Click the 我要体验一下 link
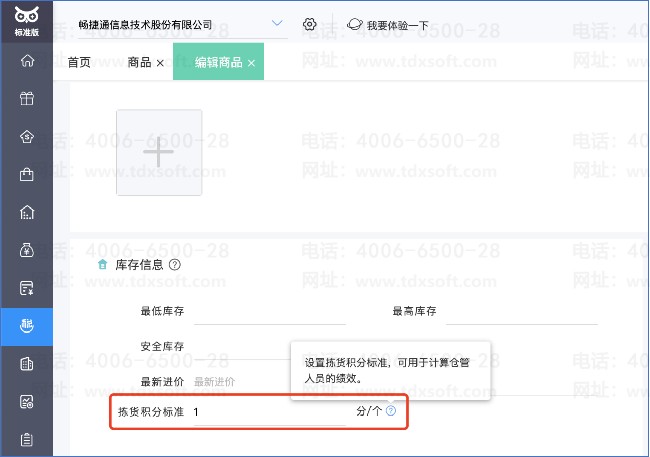This screenshot has height=457, width=650. 390,24
